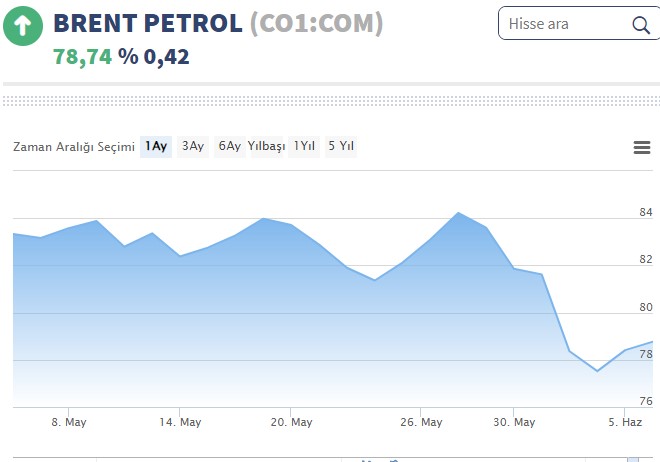The height and width of the screenshot is (462, 660).
Task: Click the 14. May axis label
Action: [x=180, y=422]
